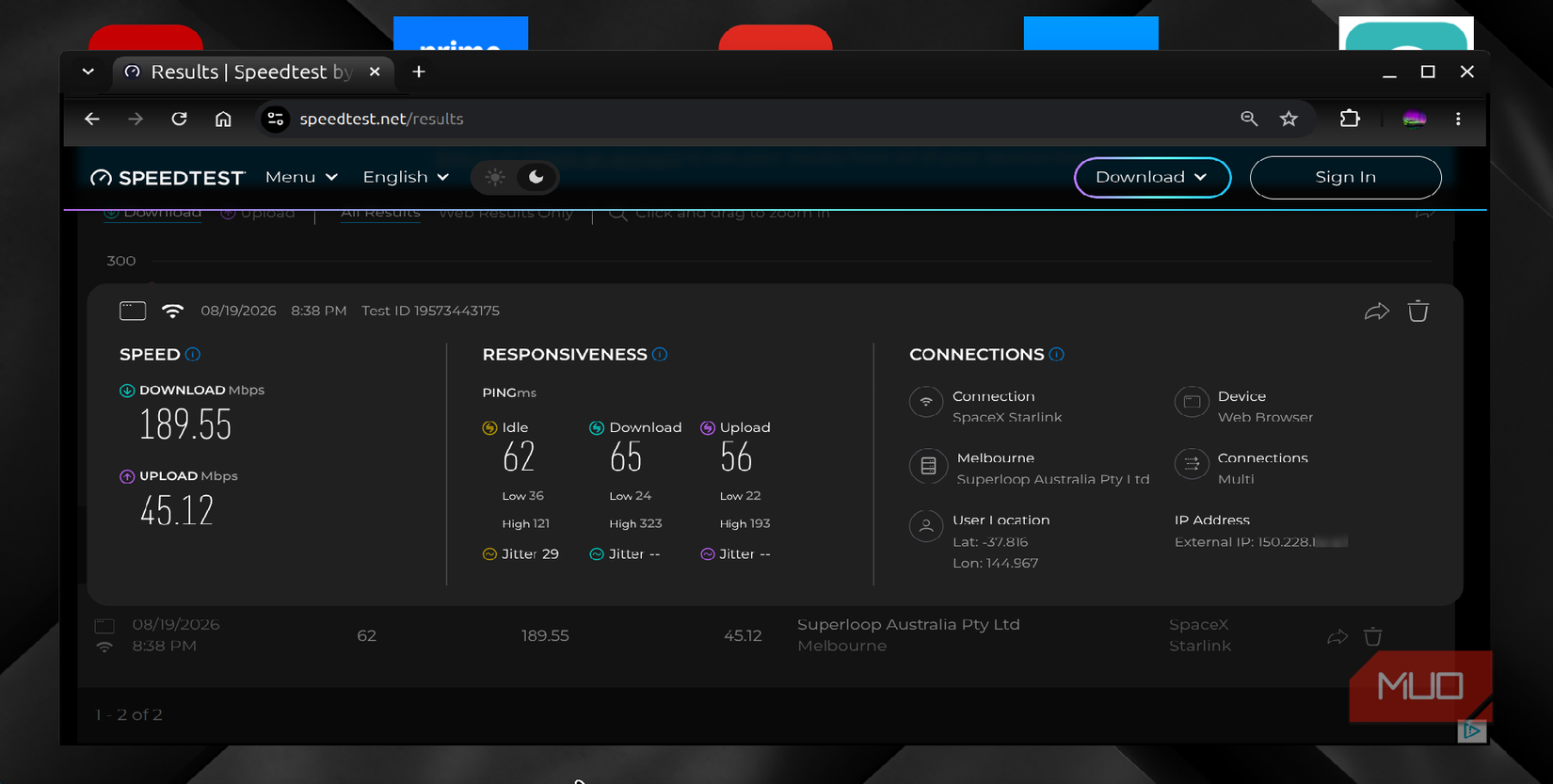Viewport: 1553px width, 784px height.
Task: Close the Results Speedtest tab
Action: click(x=375, y=72)
